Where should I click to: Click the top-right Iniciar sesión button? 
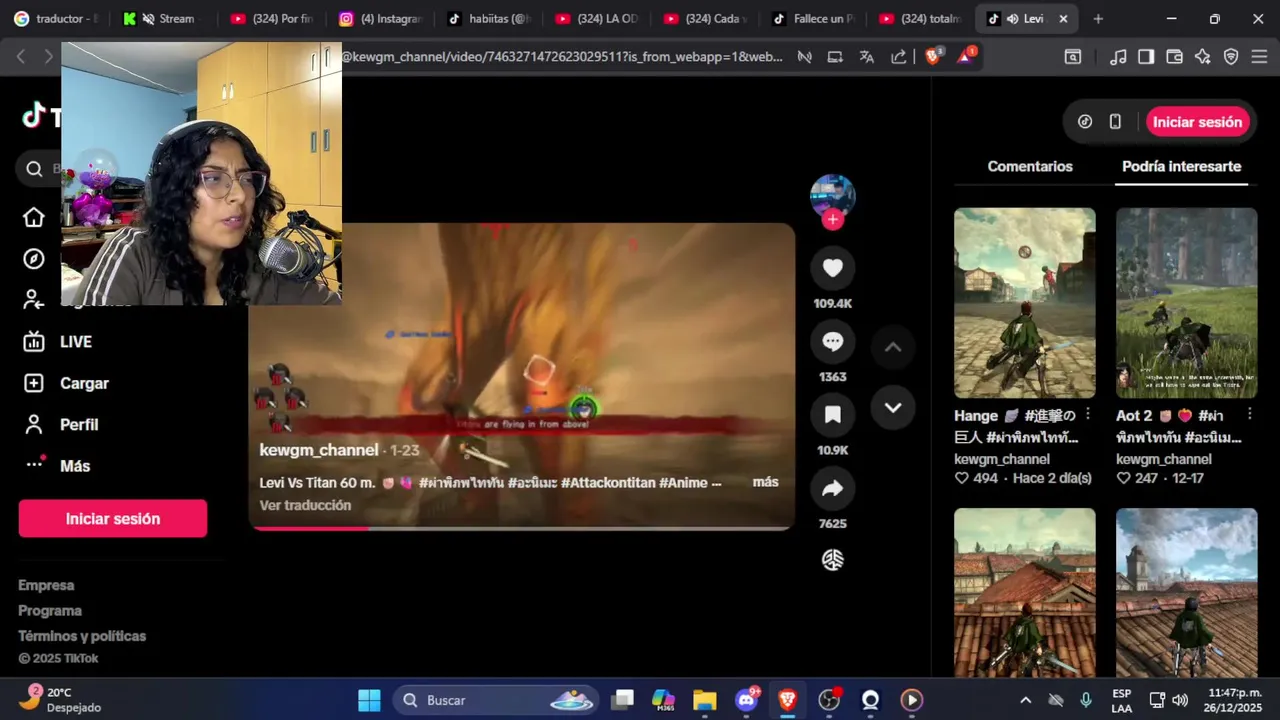pos(1197,122)
